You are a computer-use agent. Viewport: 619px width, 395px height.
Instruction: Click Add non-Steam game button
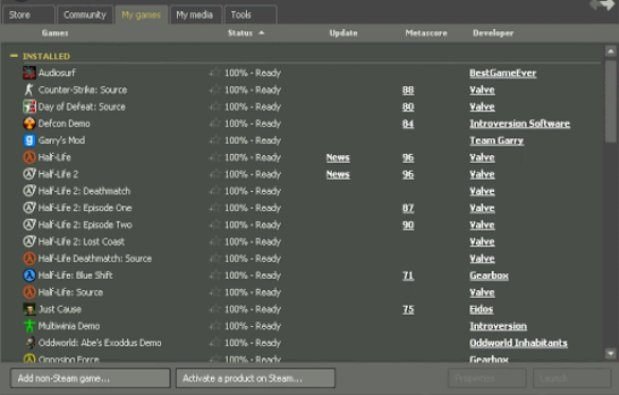tap(90, 378)
